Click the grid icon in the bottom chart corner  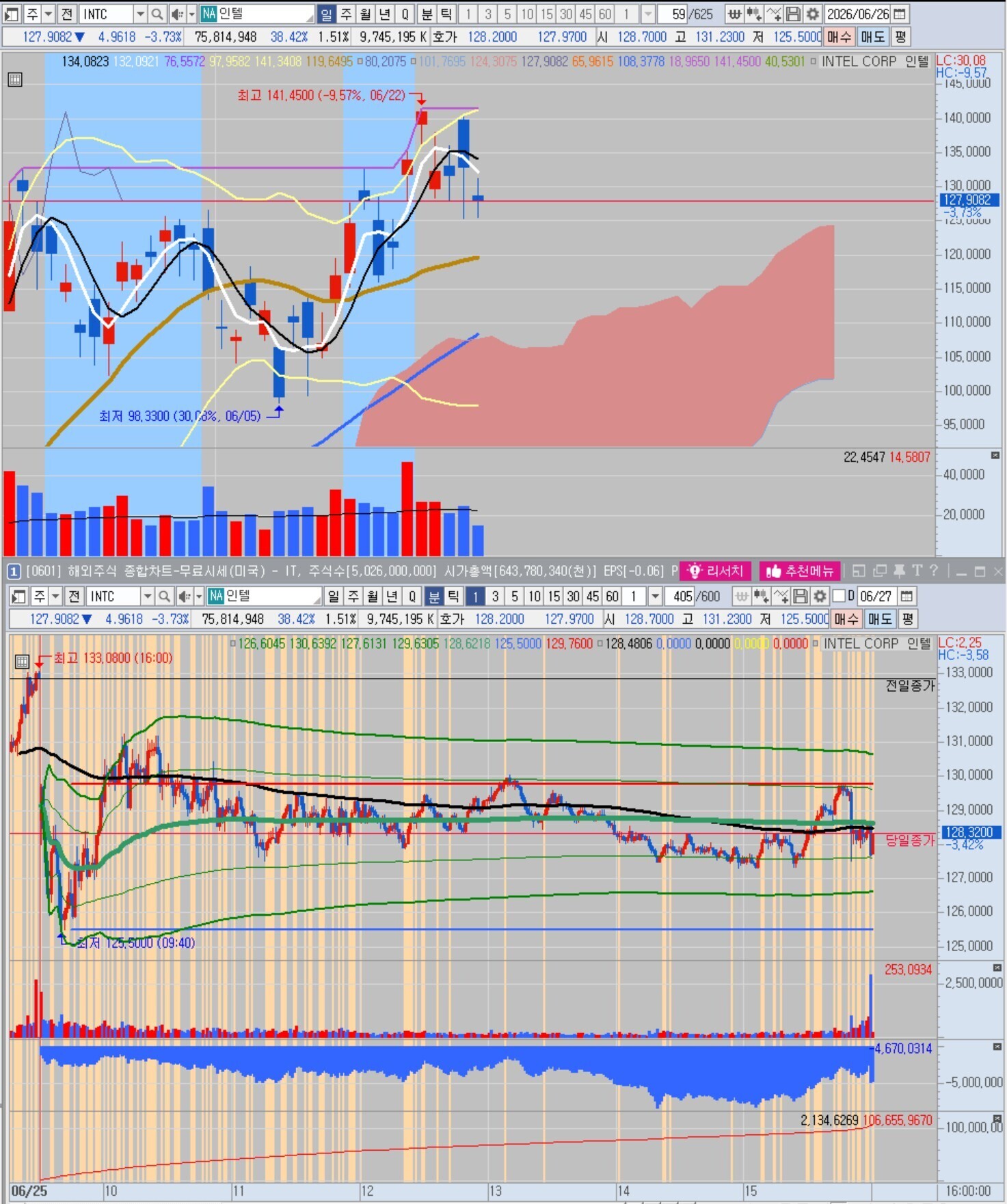pos(22,661)
